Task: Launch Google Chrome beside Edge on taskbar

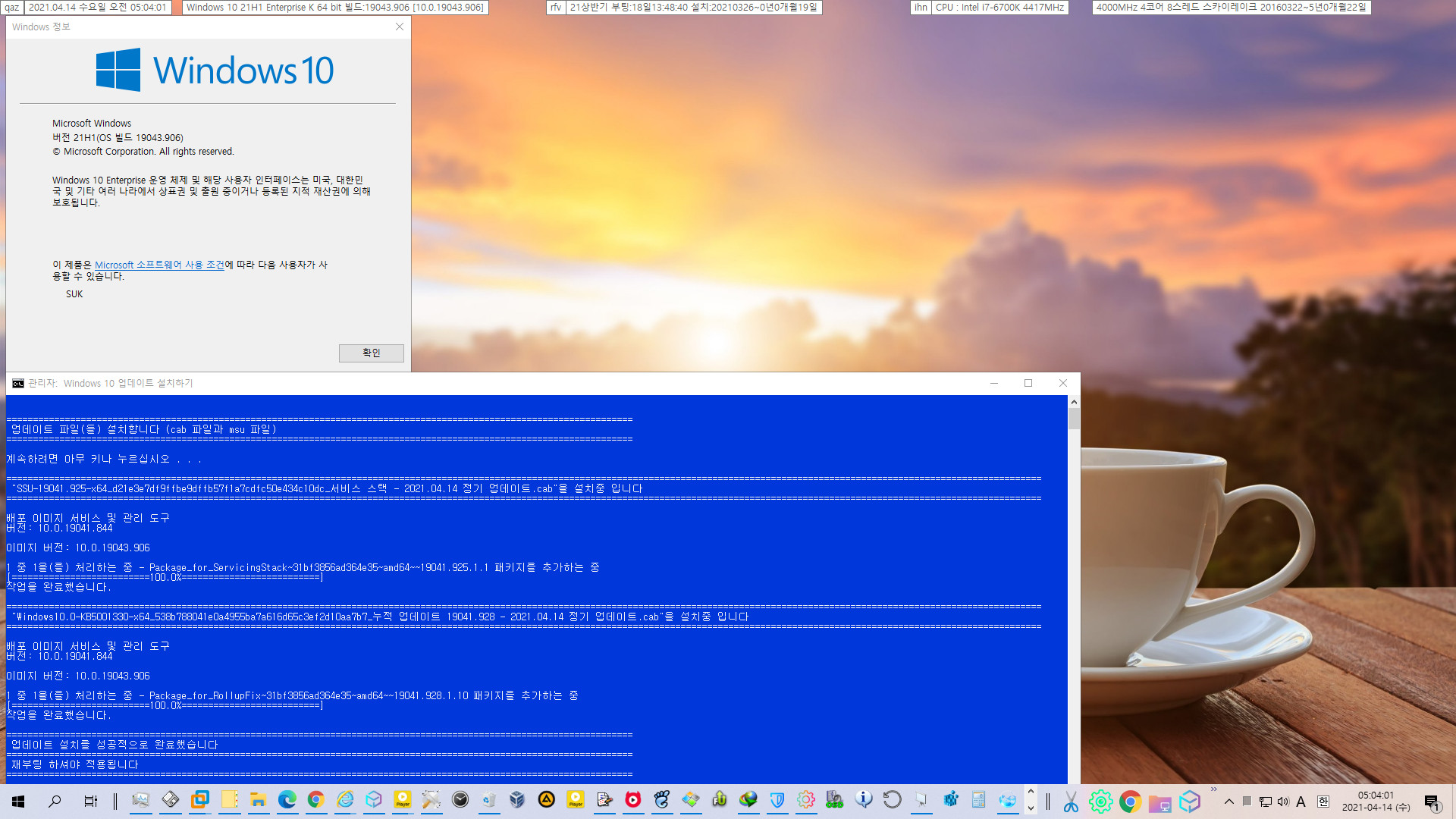Action: (x=315, y=799)
